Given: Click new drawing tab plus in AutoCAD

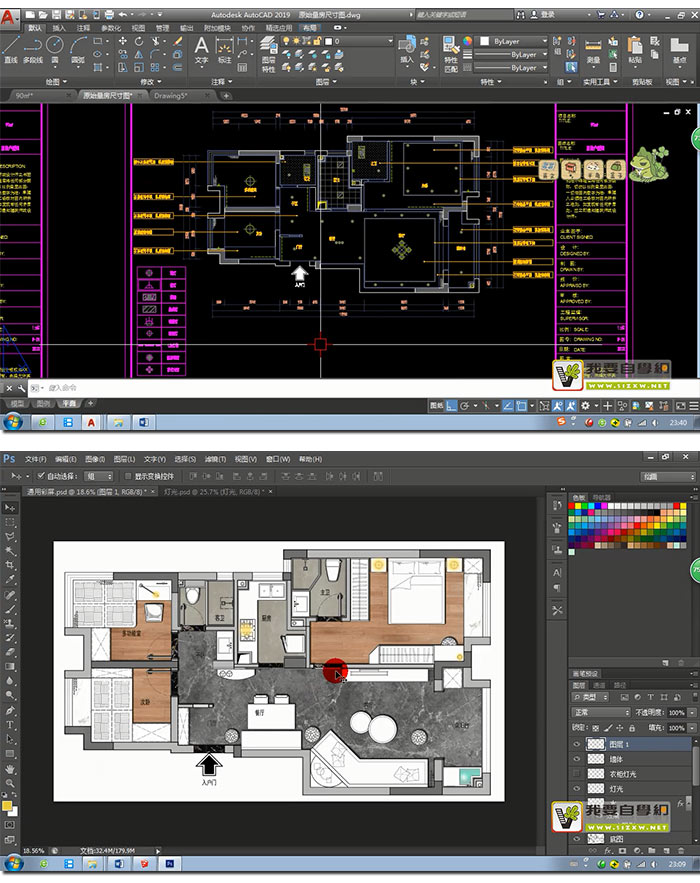Looking at the screenshot, I should point(226,96).
